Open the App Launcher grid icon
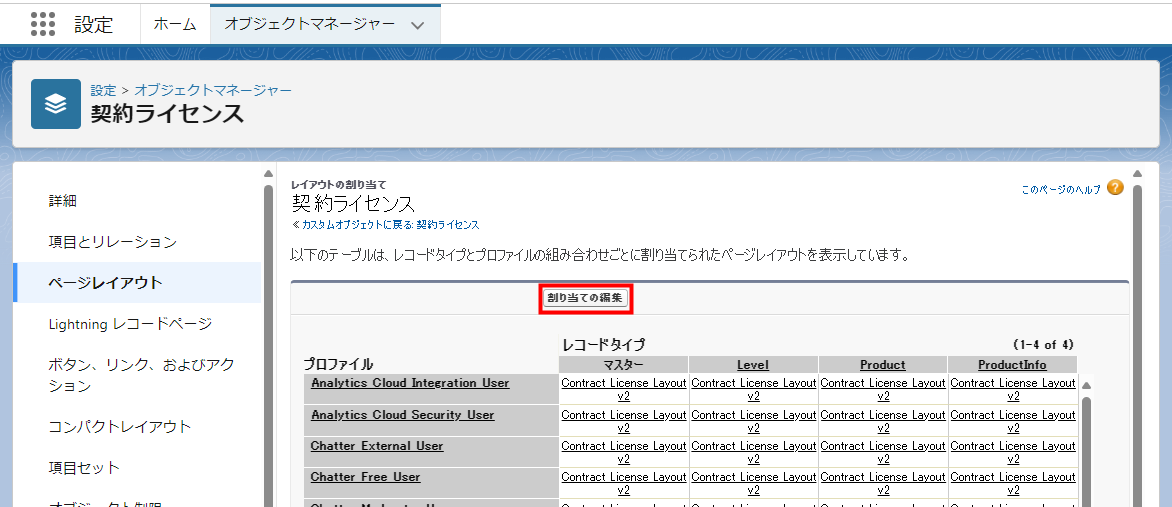 [43, 24]
